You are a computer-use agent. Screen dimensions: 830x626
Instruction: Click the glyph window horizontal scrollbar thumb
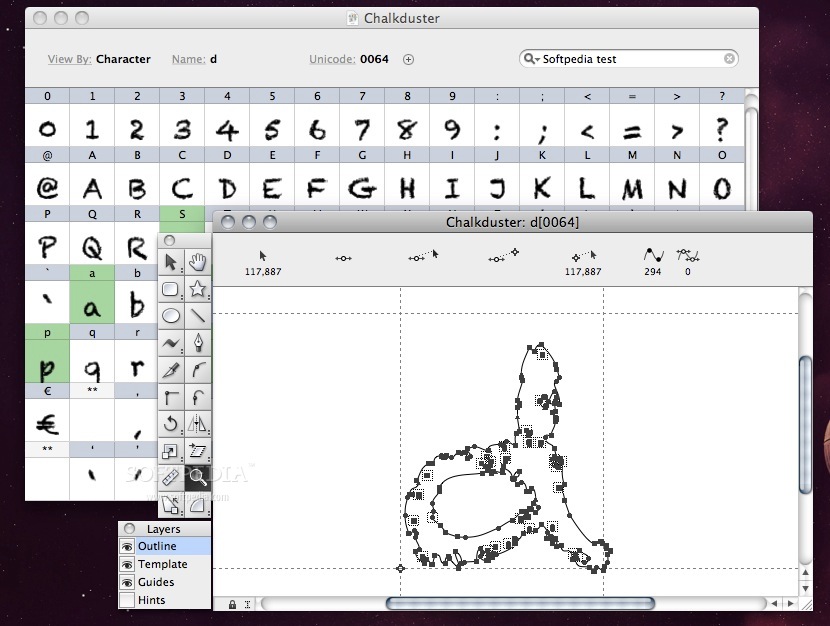click(x=520, y=603)
